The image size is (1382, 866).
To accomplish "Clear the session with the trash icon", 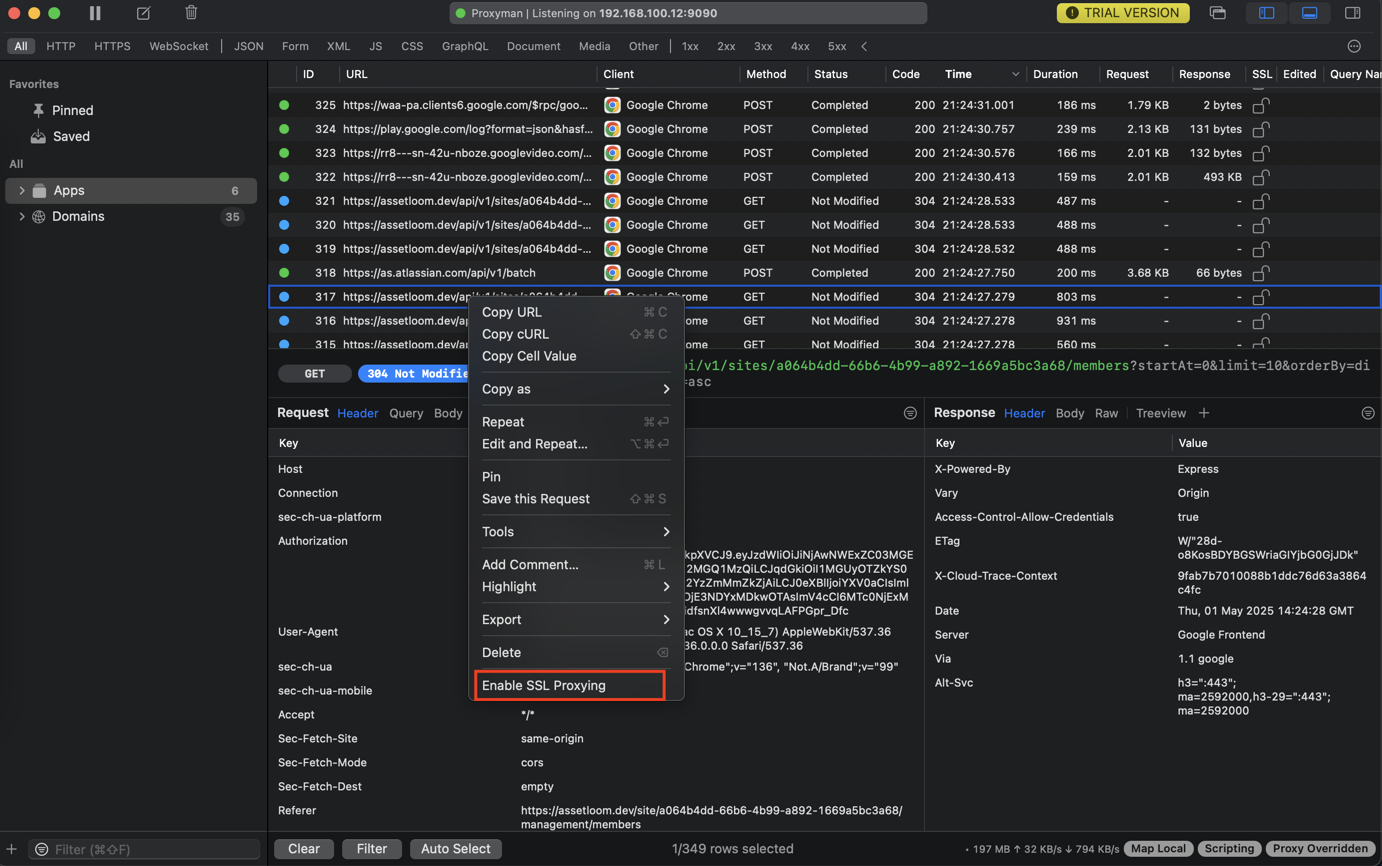I will (191, 13).
